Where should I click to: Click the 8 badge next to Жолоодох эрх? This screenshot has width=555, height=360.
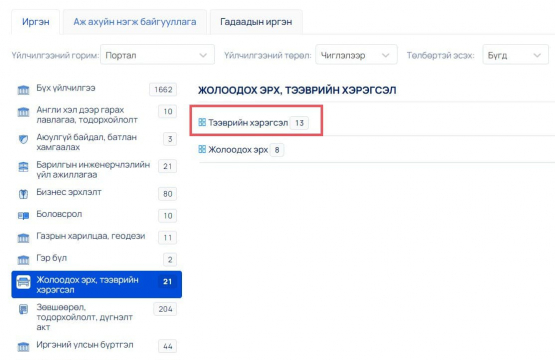click(277, 150)
